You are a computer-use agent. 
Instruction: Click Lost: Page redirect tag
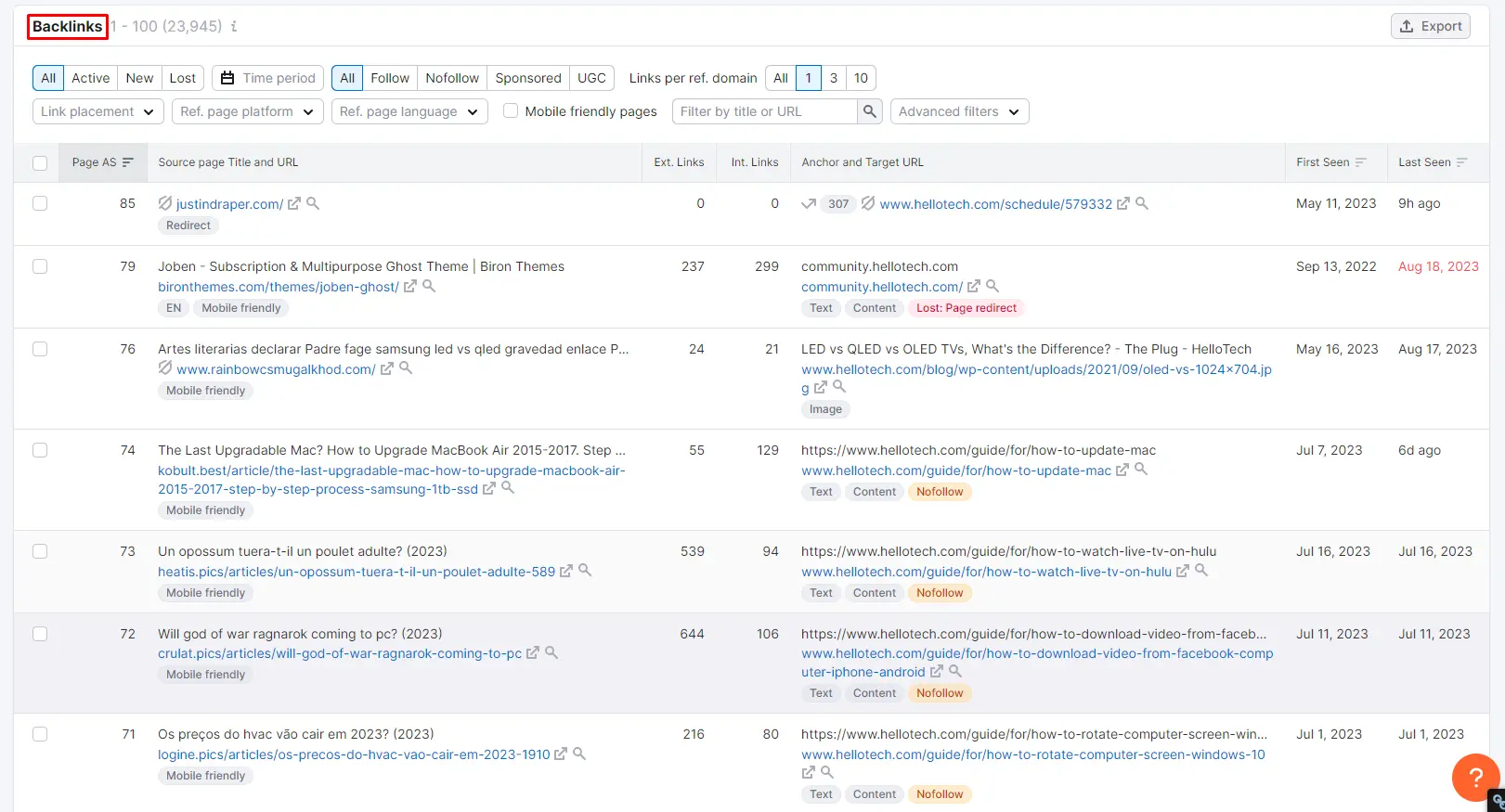click(967, 308)
